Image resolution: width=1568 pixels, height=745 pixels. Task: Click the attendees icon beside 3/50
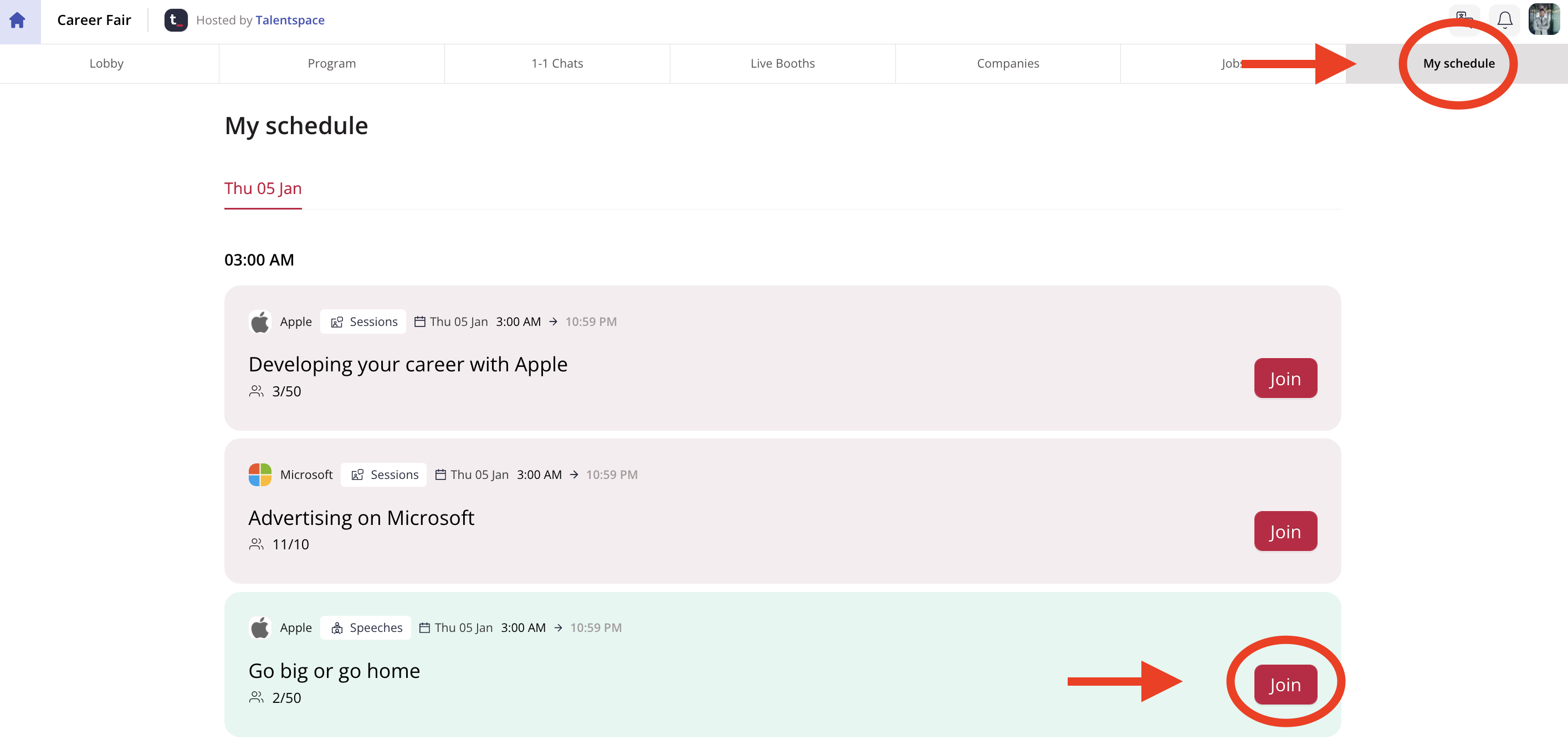[x=257, y=391]
